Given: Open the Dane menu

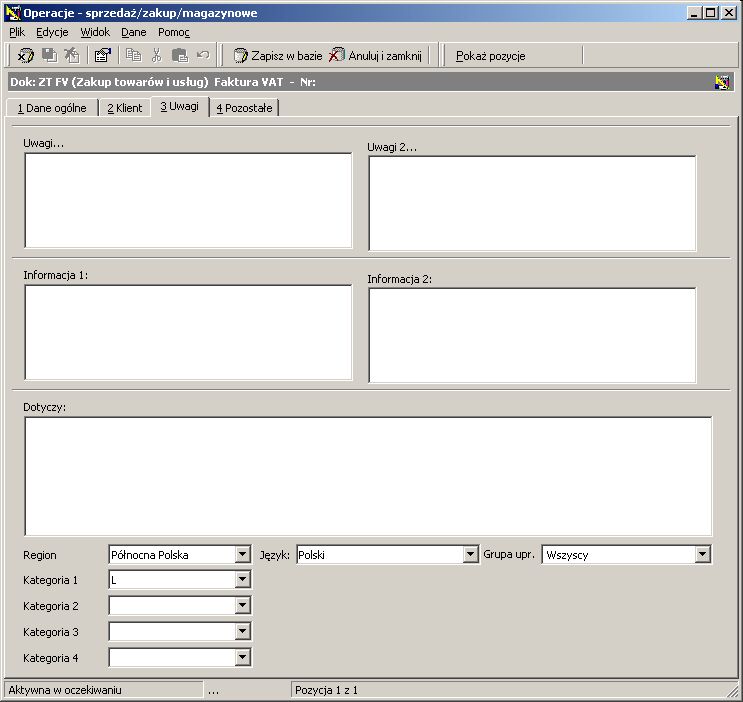Looking at the screenshot, I should pyautogui.click(x=134, y=32).
